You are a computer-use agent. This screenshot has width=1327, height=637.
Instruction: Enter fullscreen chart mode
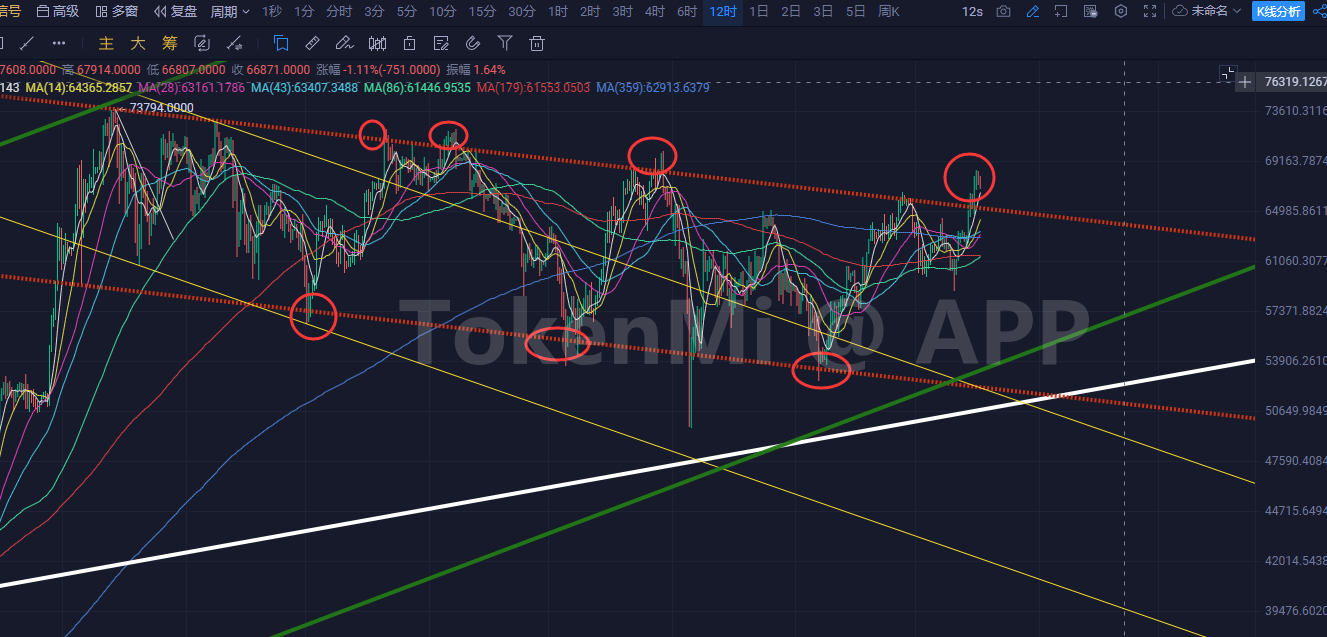1151,12
